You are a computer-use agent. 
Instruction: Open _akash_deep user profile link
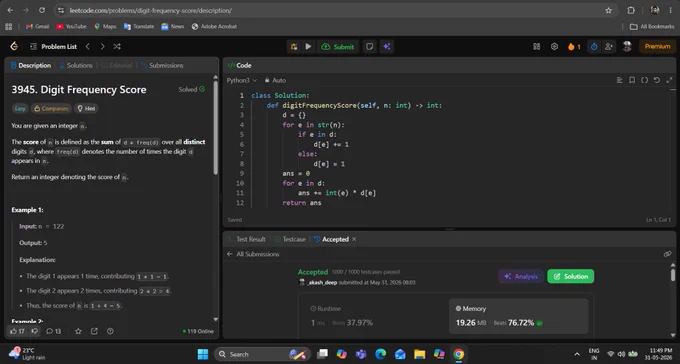pos(322,282)
